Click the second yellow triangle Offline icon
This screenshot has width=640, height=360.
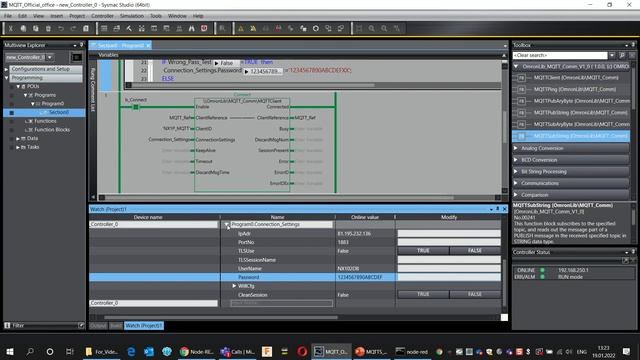point(253,29)
